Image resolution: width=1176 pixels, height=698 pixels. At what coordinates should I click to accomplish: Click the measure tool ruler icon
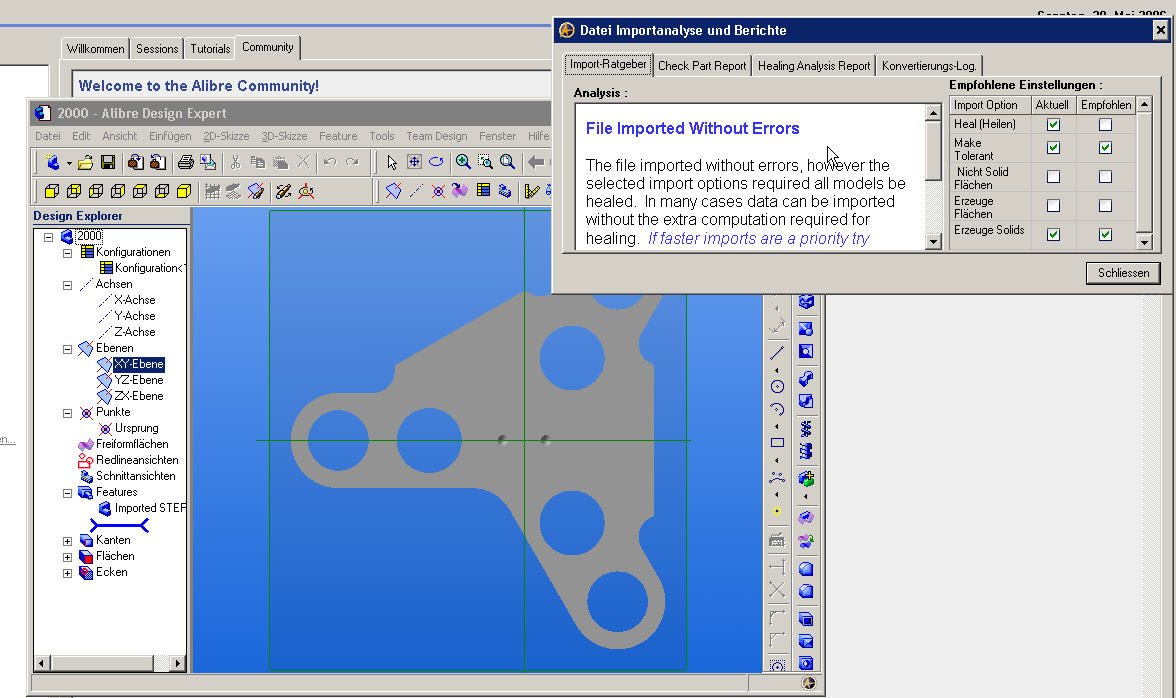tap(532, 191)
